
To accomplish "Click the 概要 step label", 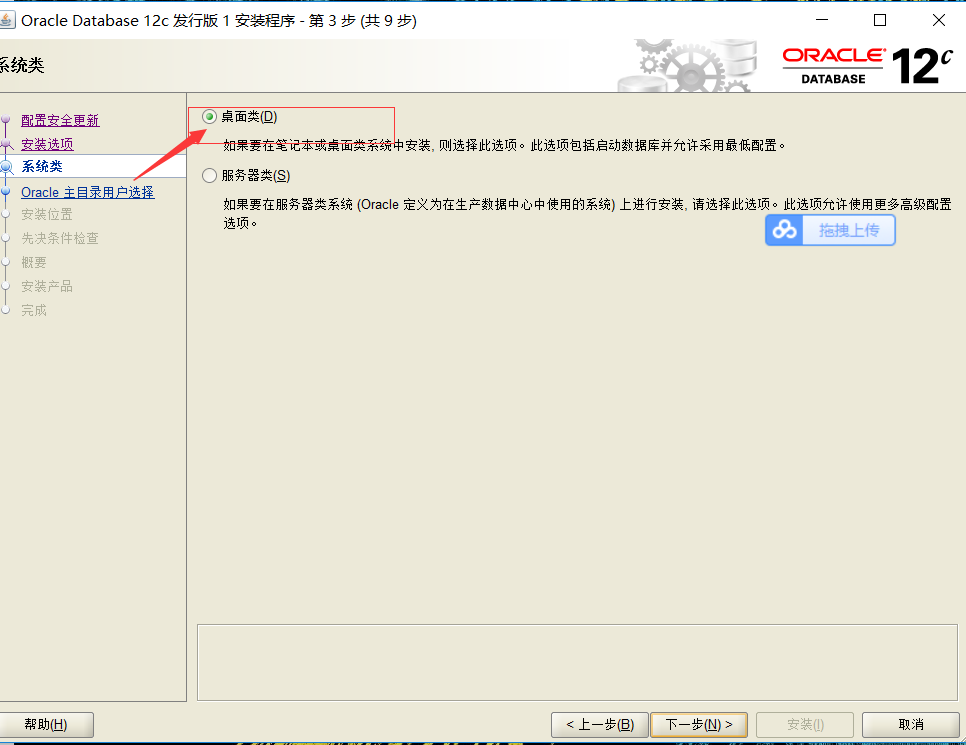I will tap(34, 263).
